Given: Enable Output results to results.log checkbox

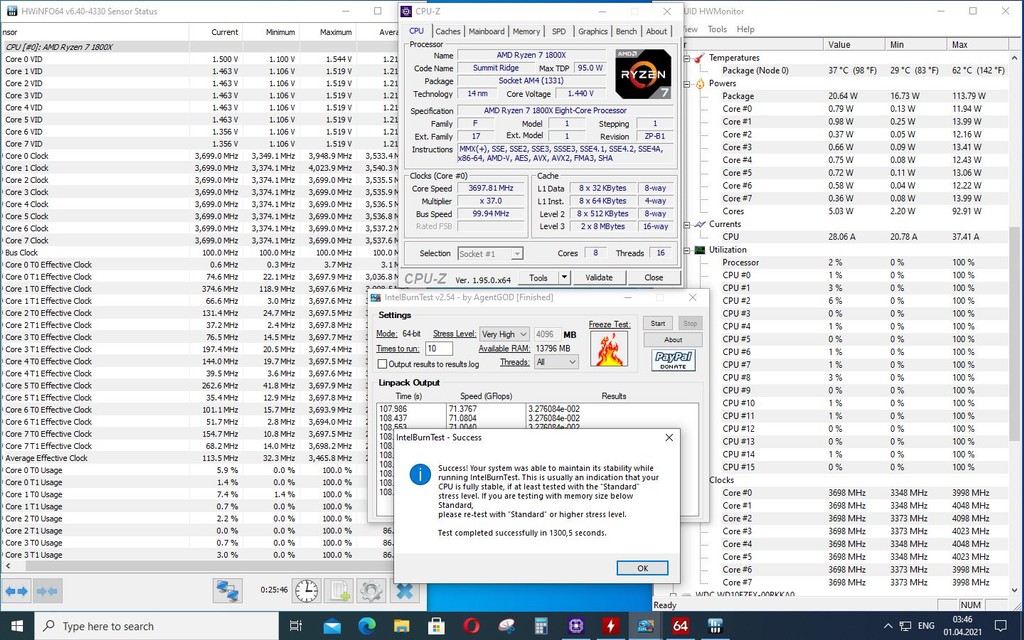Looking at the screenshot, I should 383,364.
